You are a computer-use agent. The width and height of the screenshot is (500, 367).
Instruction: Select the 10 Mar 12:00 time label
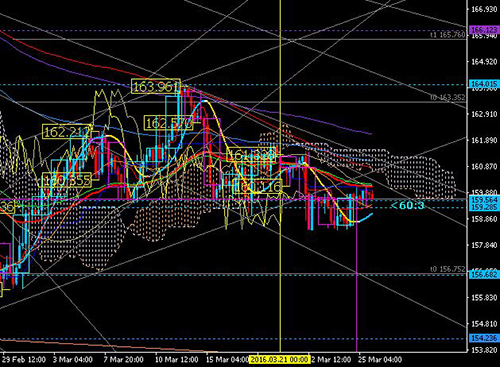coord(176,360)
